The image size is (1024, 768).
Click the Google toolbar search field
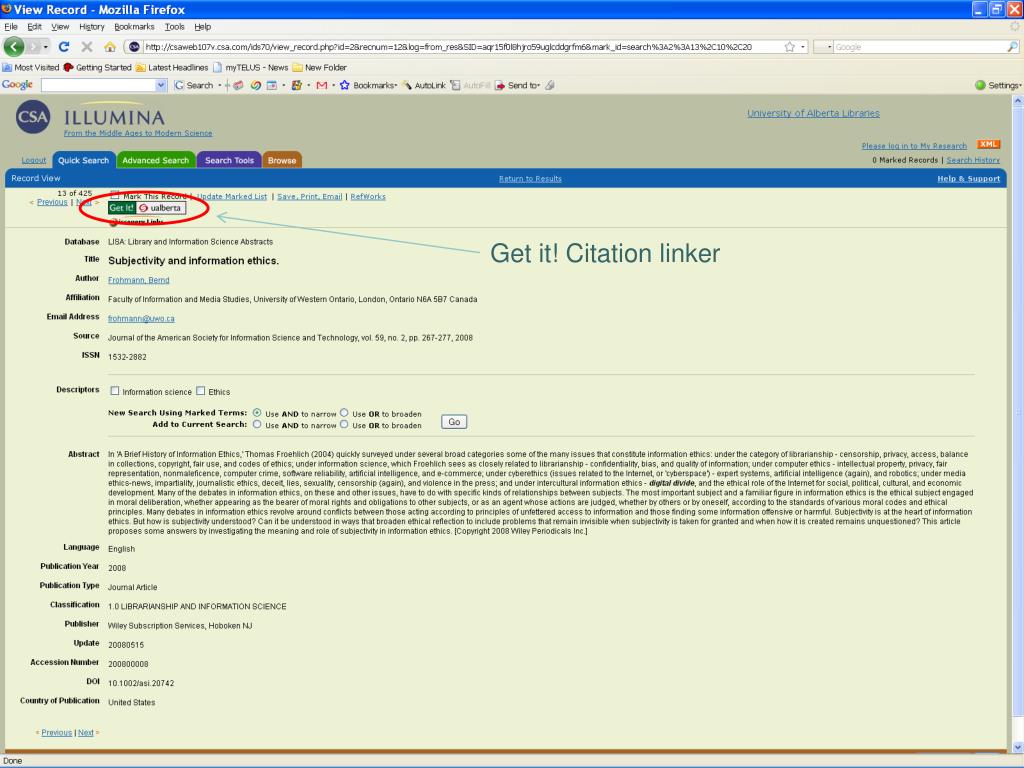coord(99,86)
